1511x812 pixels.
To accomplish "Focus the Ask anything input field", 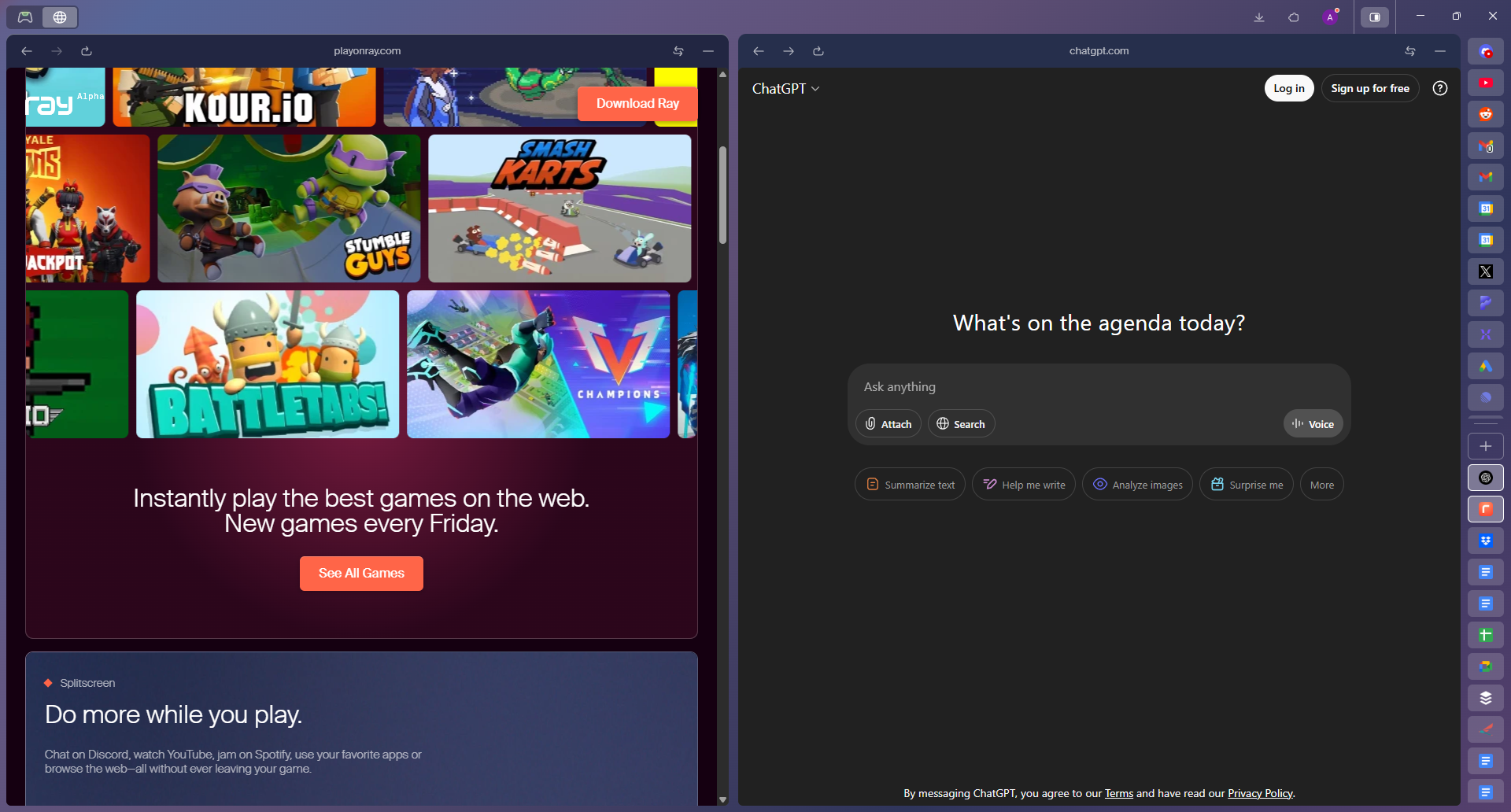I will tap(1099, 386).
